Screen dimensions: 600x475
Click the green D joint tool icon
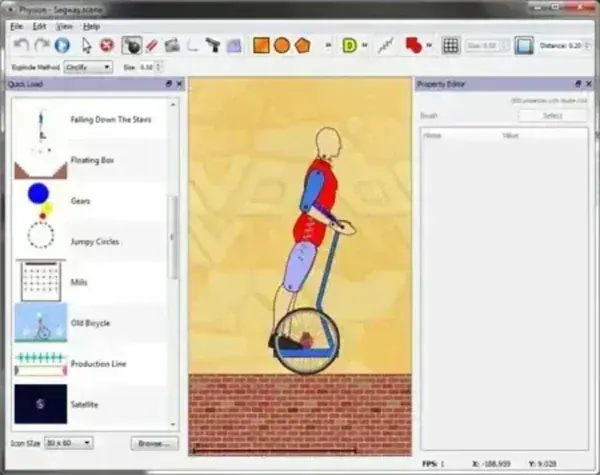point(349,46)
